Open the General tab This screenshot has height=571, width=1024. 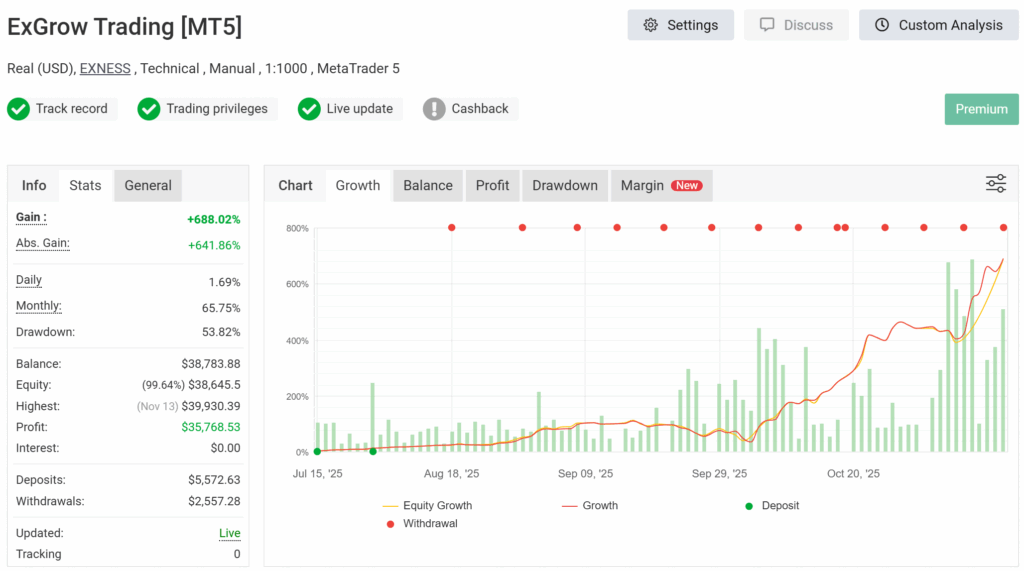tap(148, 185)
